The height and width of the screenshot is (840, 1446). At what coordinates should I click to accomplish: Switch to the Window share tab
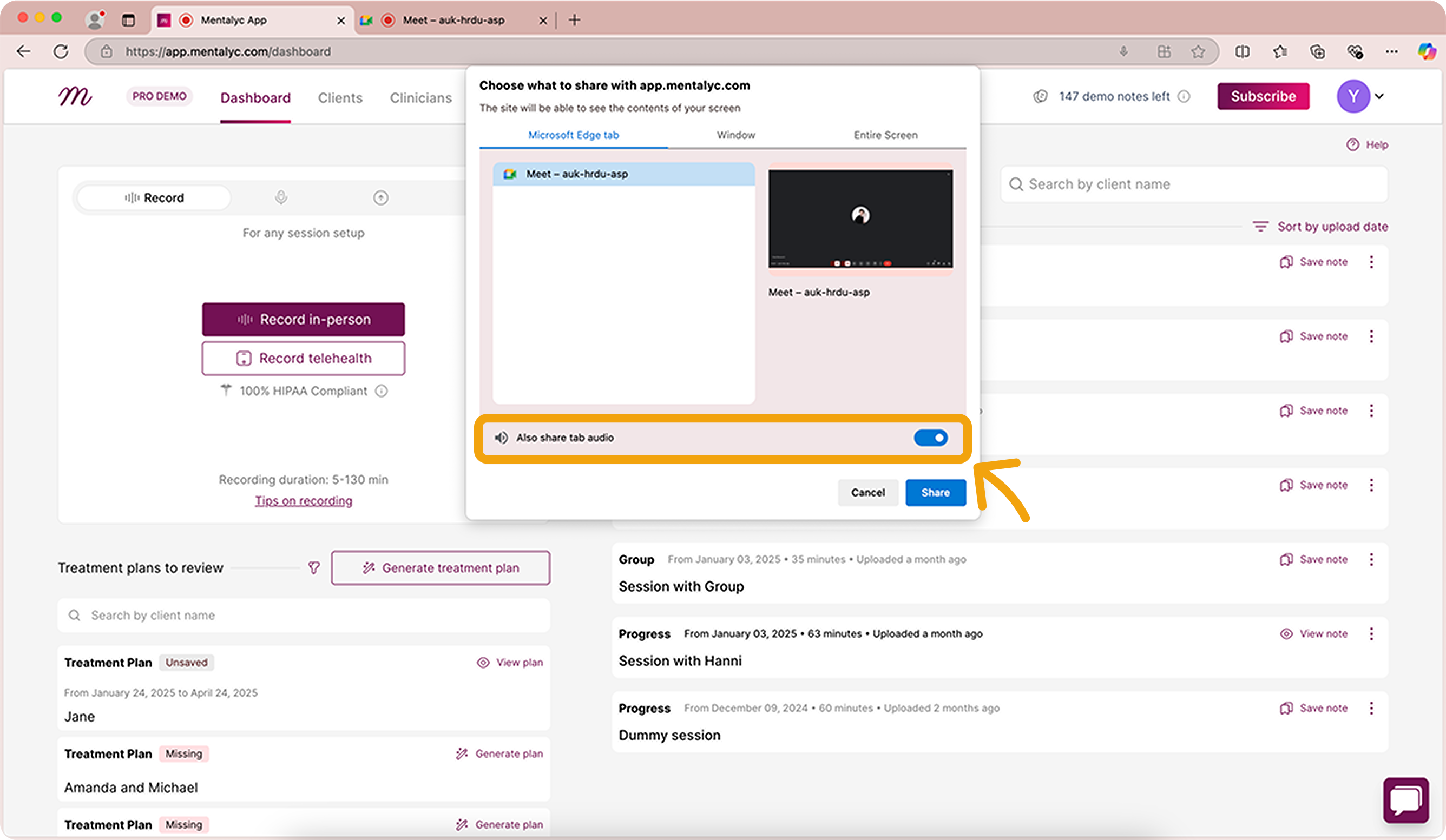(x=735, y=135)
